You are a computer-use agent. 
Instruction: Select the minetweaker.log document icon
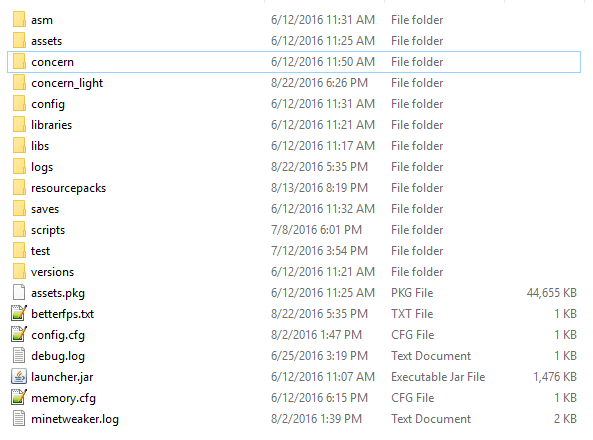pos(19,418)
